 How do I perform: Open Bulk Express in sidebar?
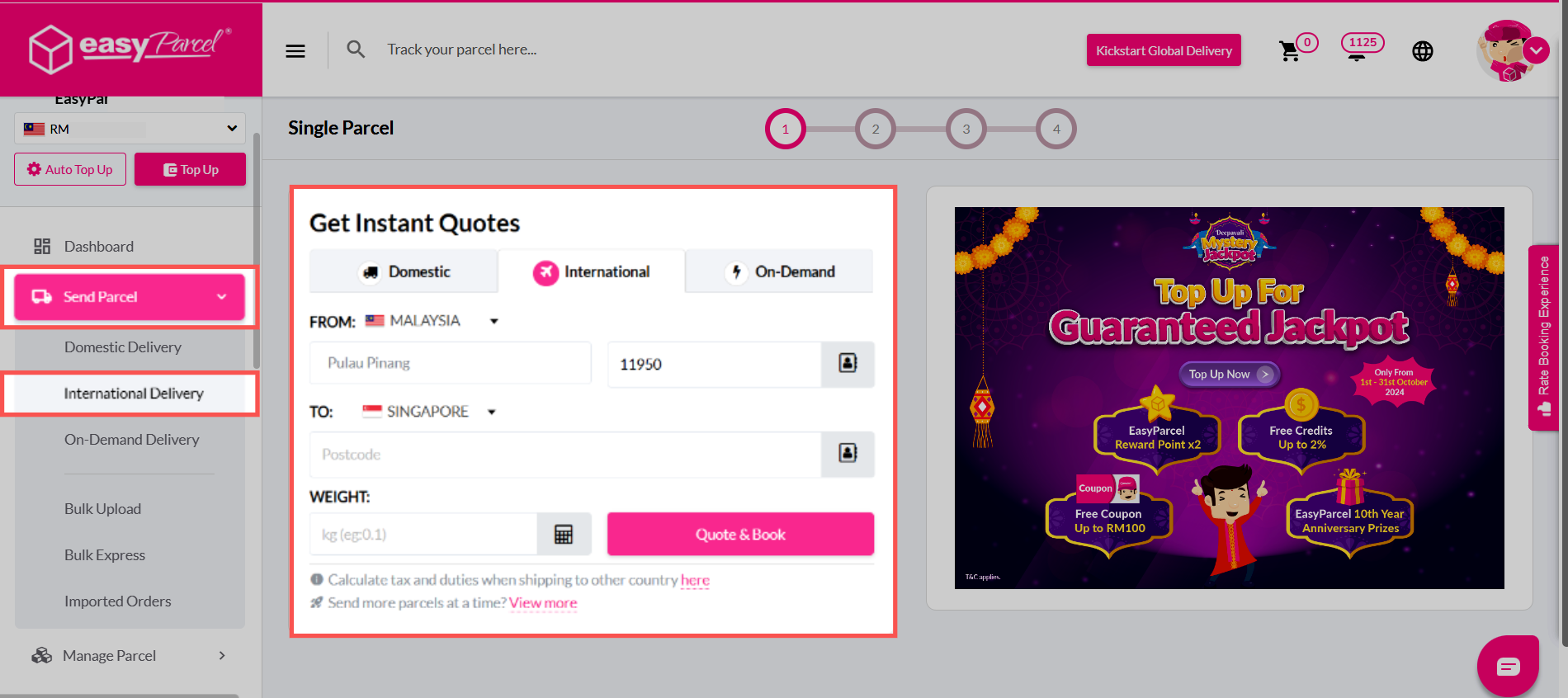105,555
